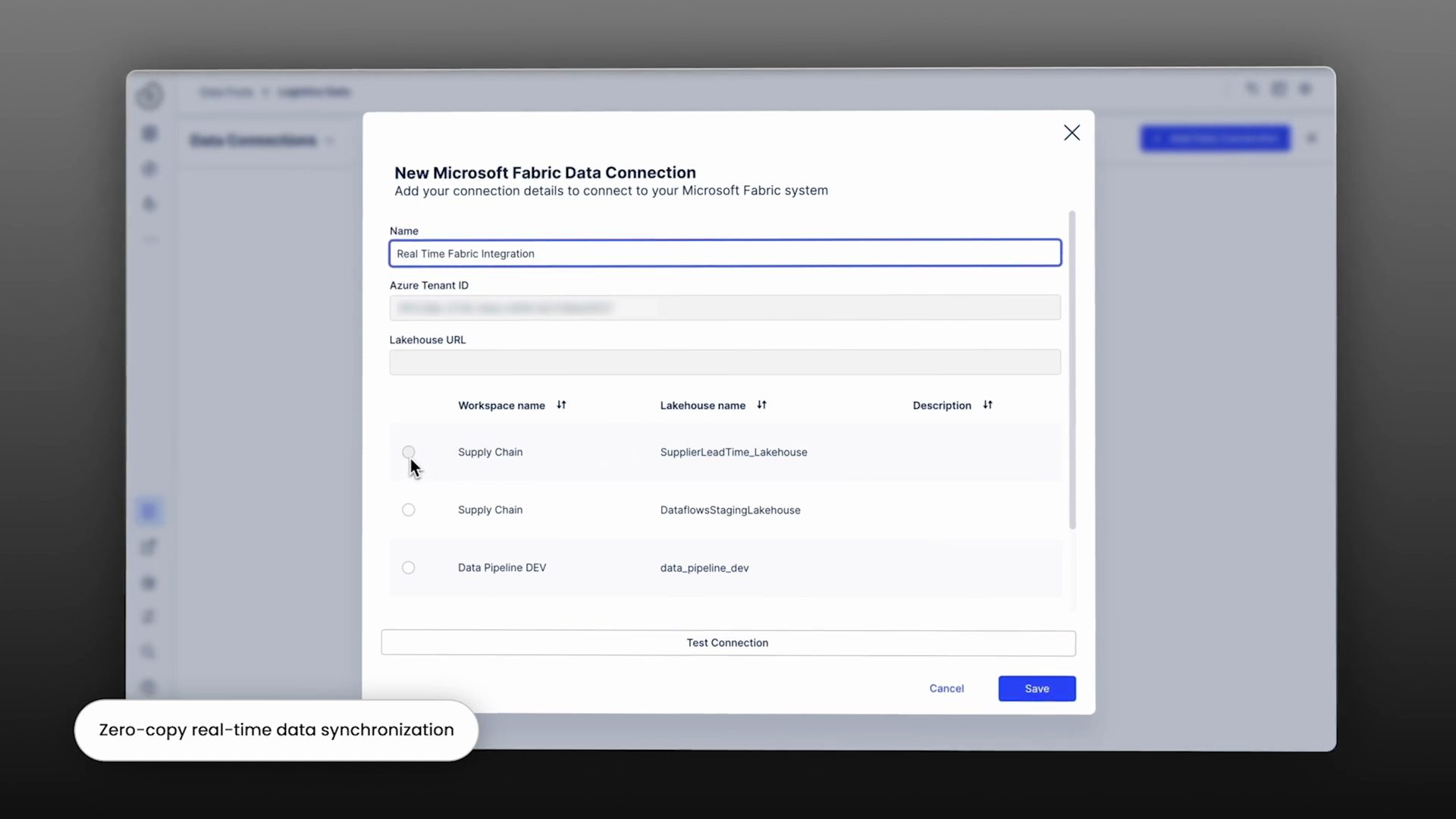Click the search icon in left sidebar
Viewport: 1456px width, 819px height.
coord(149,652)
